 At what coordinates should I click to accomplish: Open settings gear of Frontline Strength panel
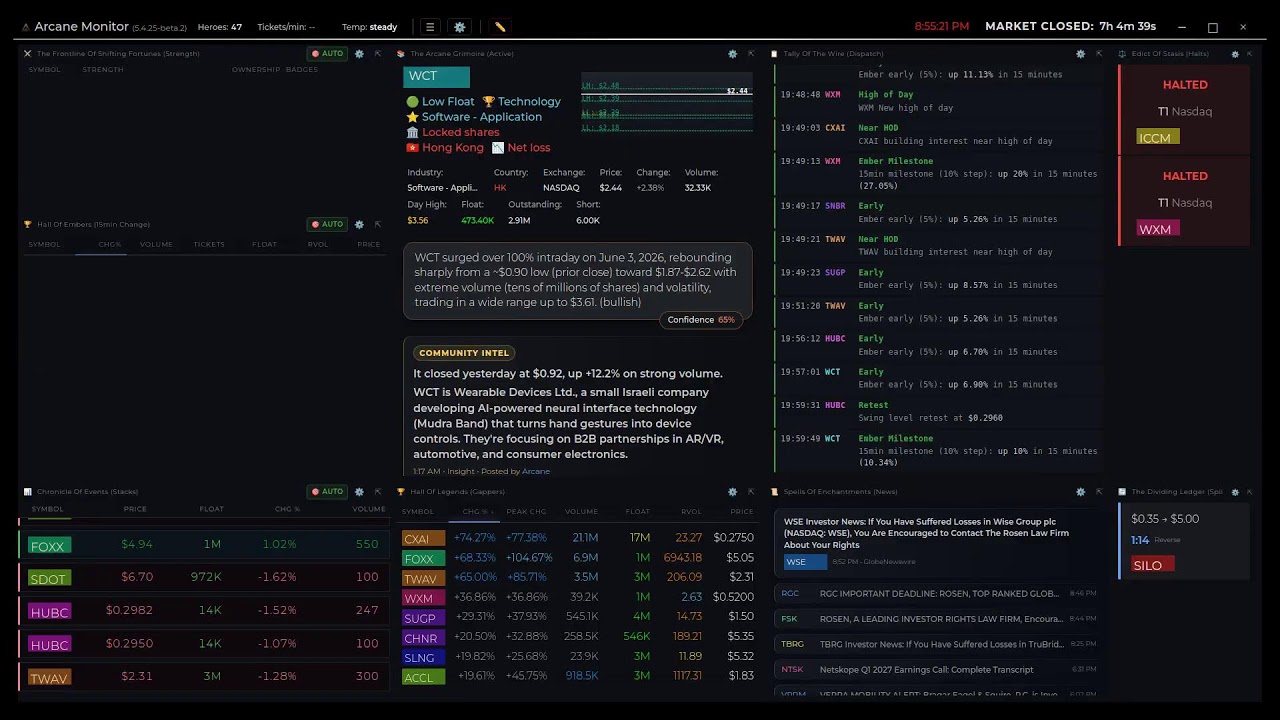click(359, 54)
